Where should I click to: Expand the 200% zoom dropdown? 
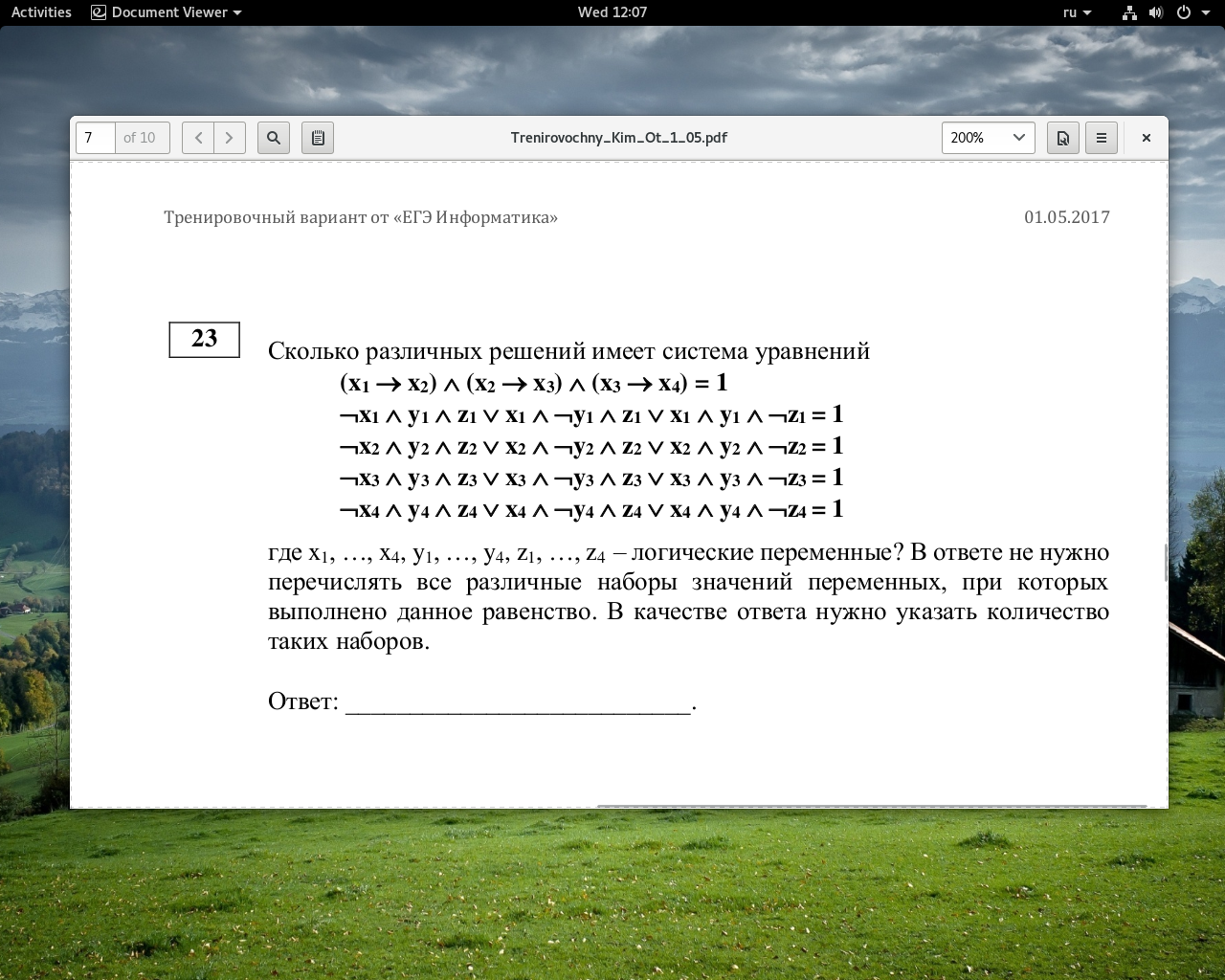click(x=1018, y=138)
